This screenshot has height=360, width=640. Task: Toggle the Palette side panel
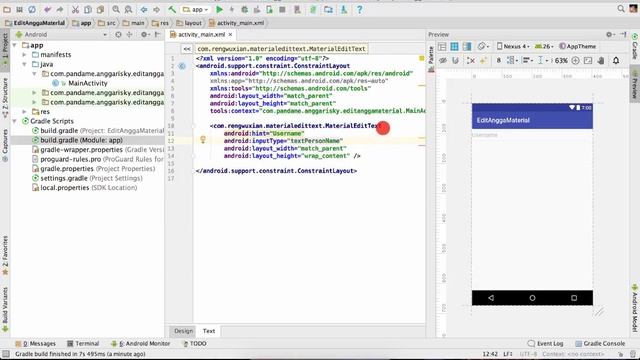(x=431, y=58)
